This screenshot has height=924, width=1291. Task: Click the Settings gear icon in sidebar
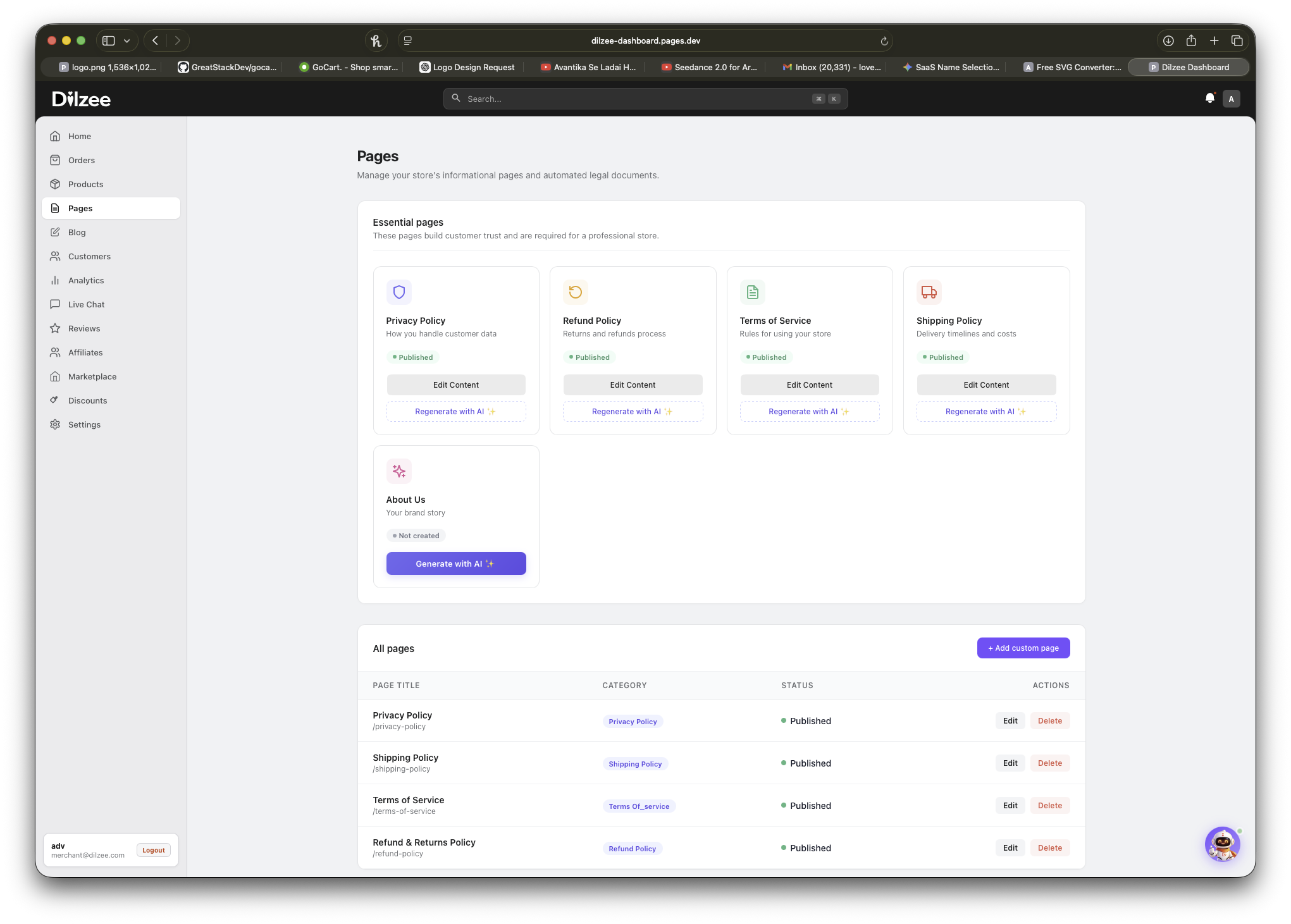click(55, 424)
